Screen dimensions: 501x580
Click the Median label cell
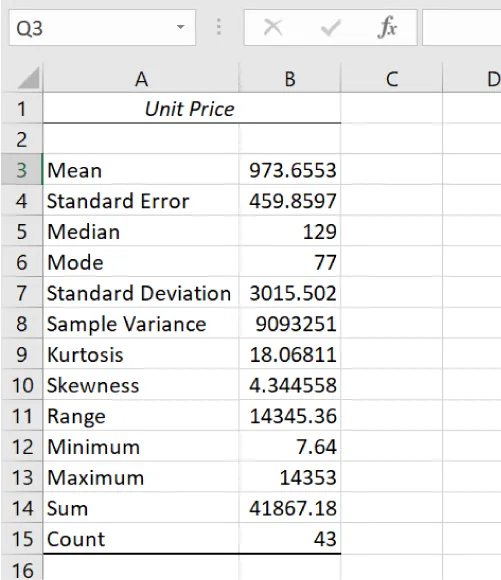141,231
